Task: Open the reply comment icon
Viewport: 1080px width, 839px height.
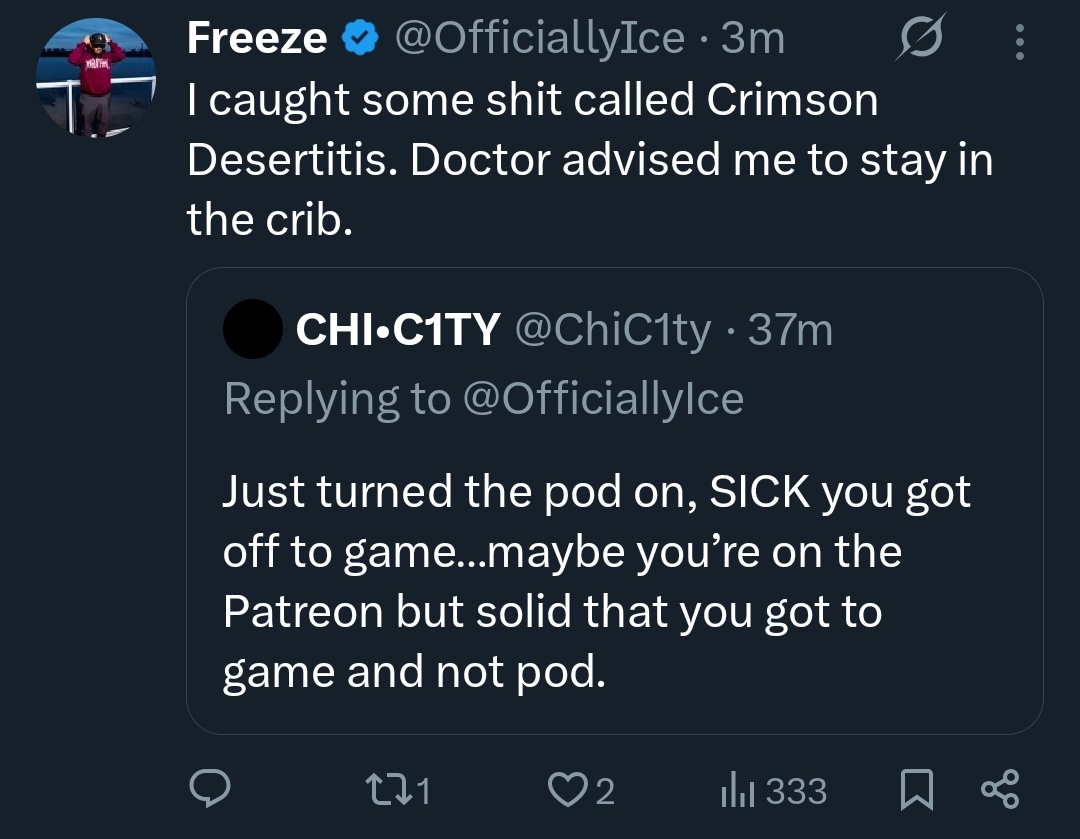Action: tap(209, 789)
